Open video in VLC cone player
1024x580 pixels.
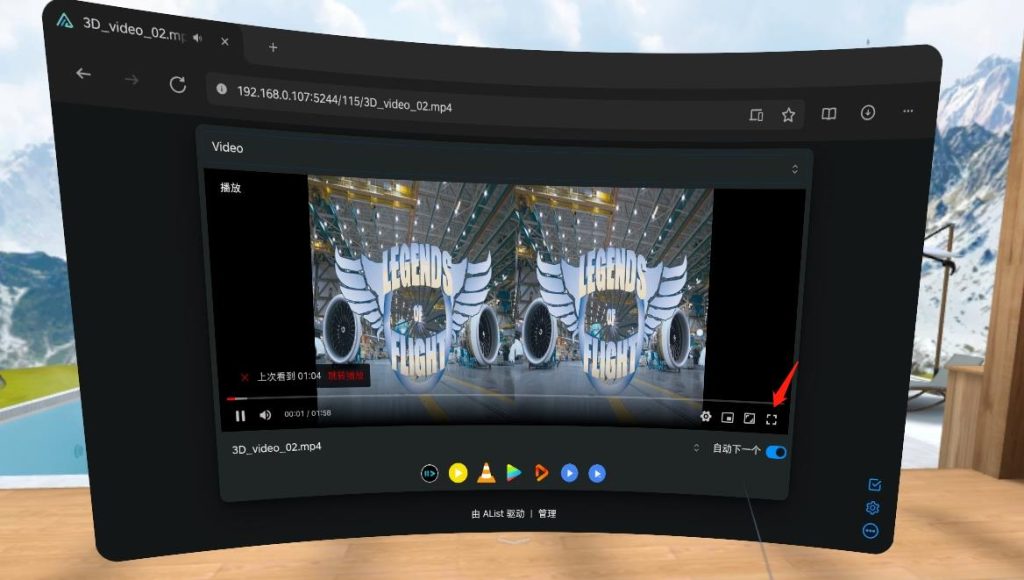click(486, 472)
